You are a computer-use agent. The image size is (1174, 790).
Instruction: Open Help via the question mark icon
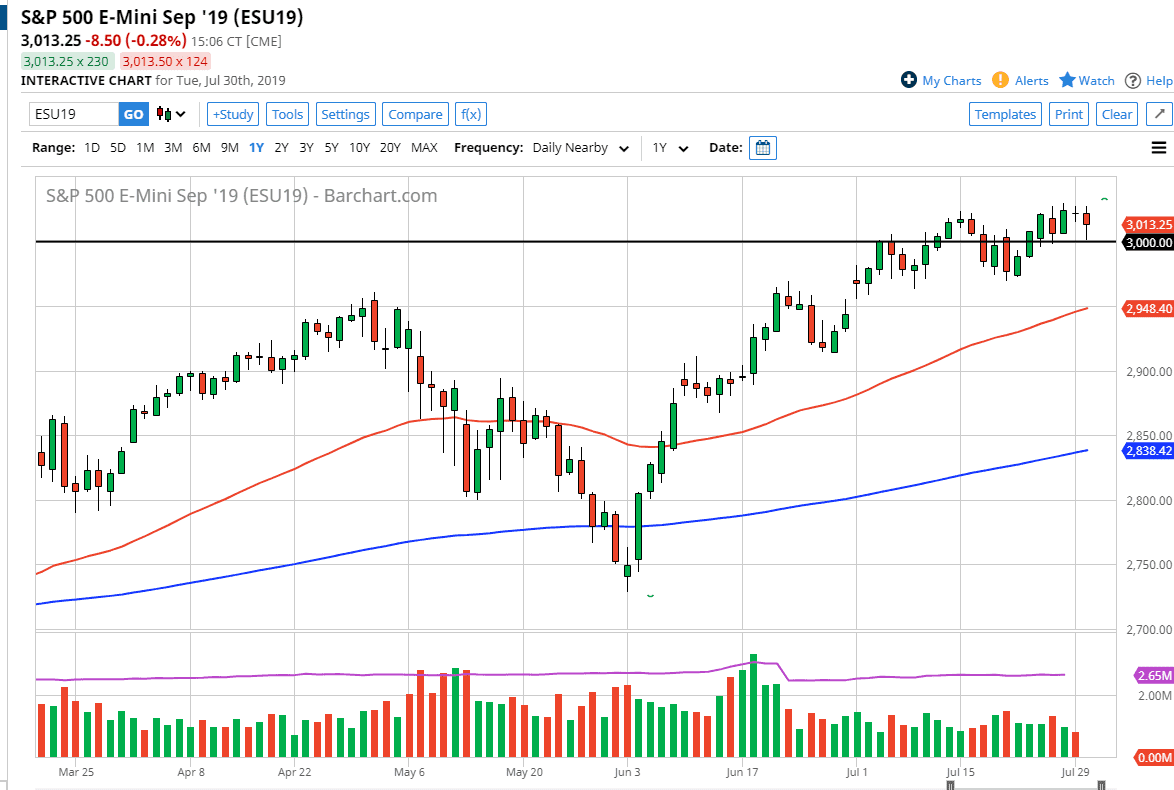click(1133, 81)
